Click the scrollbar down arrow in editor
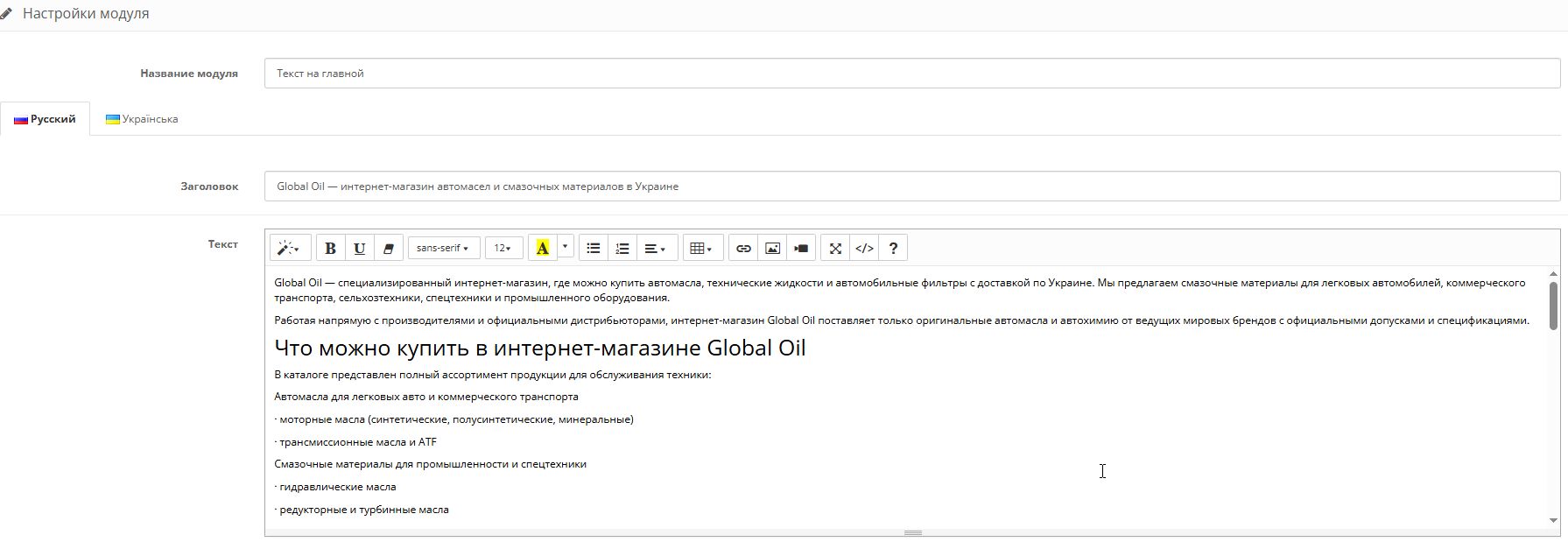This screenshot has width=1568, height=556. click(1553, 520)
